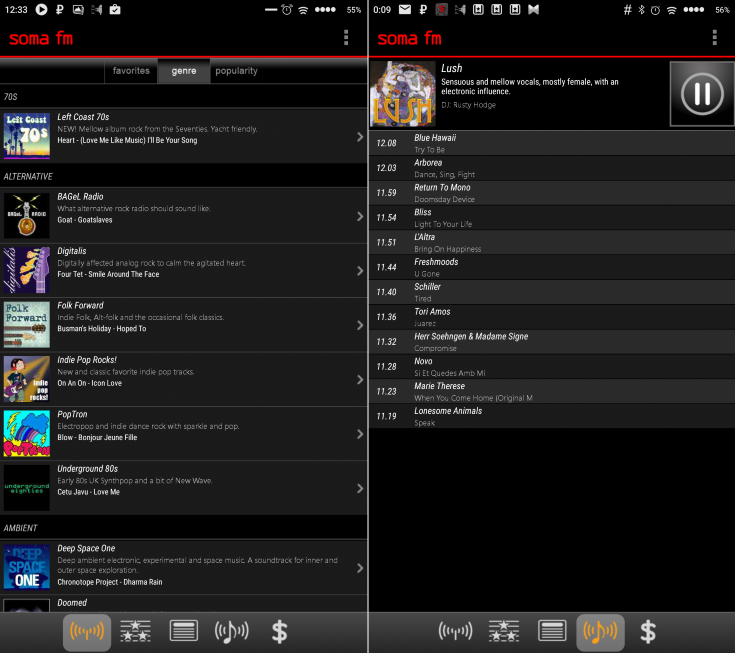Tap Marie Therese track entry
735x653 pixels.
pyautogui.click(x=552, y=391)
